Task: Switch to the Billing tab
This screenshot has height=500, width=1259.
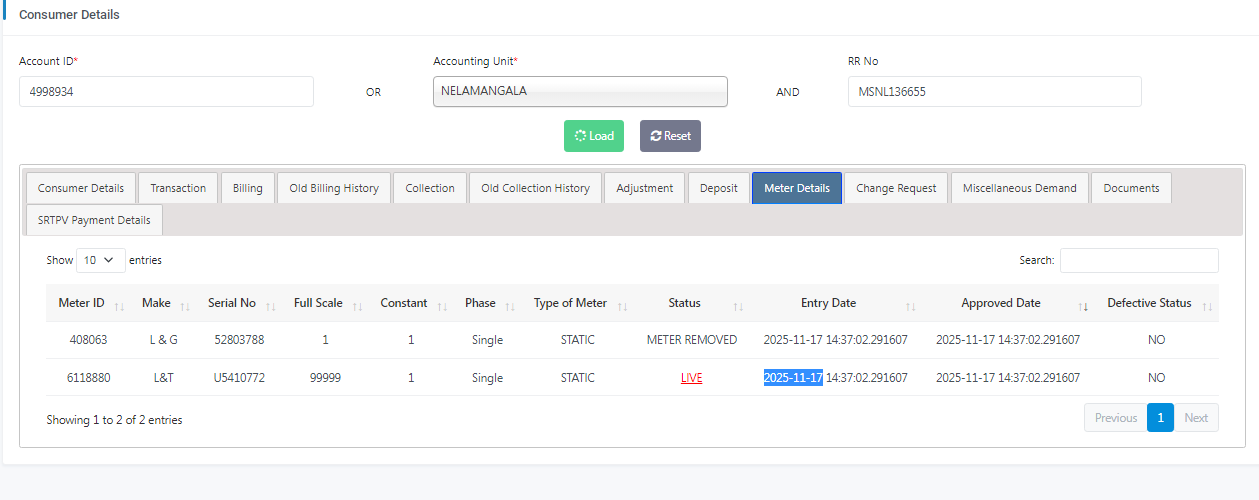Action: tap(248, 188)
